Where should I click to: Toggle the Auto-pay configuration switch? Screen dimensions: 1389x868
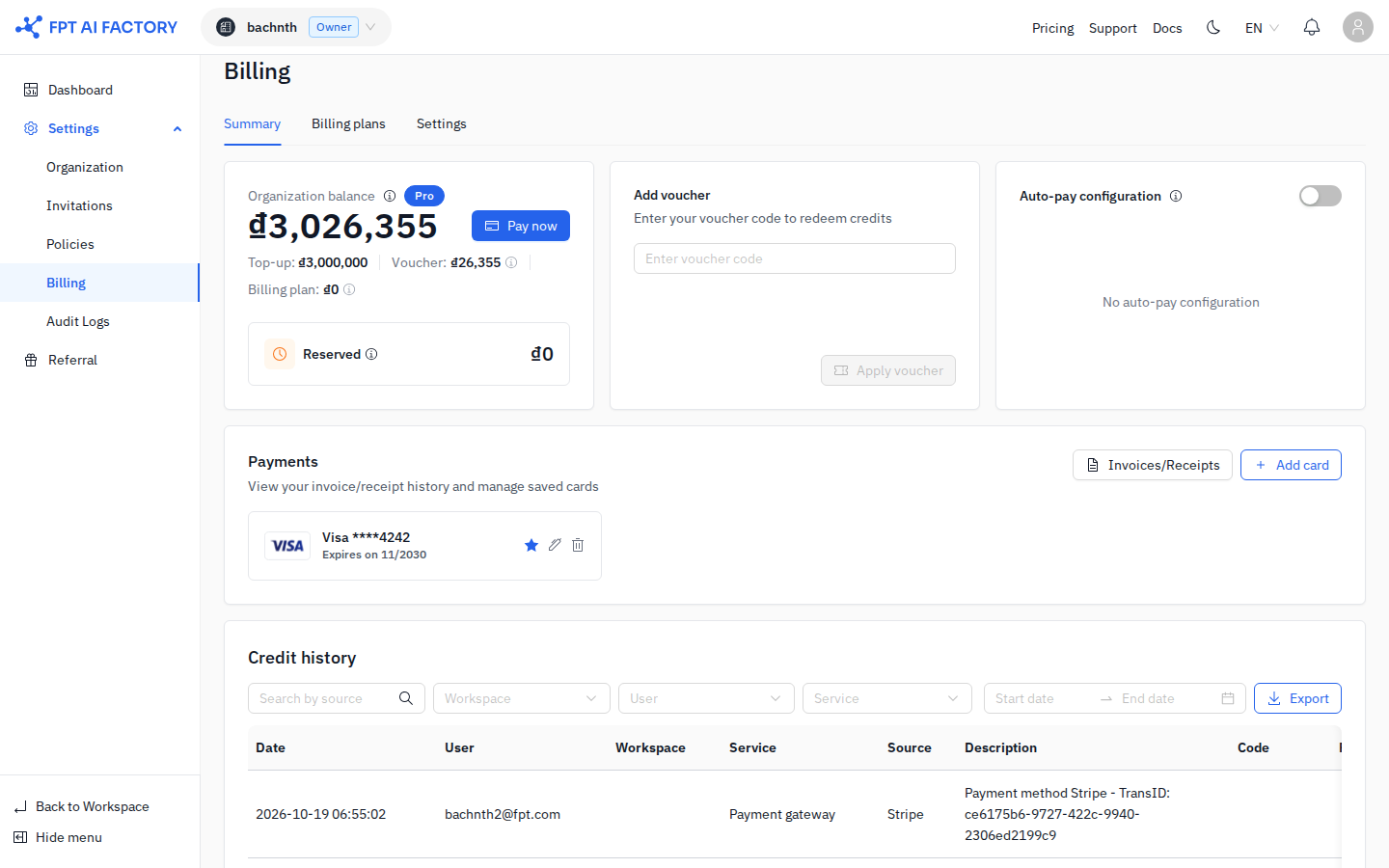(x=1321, y=196)
